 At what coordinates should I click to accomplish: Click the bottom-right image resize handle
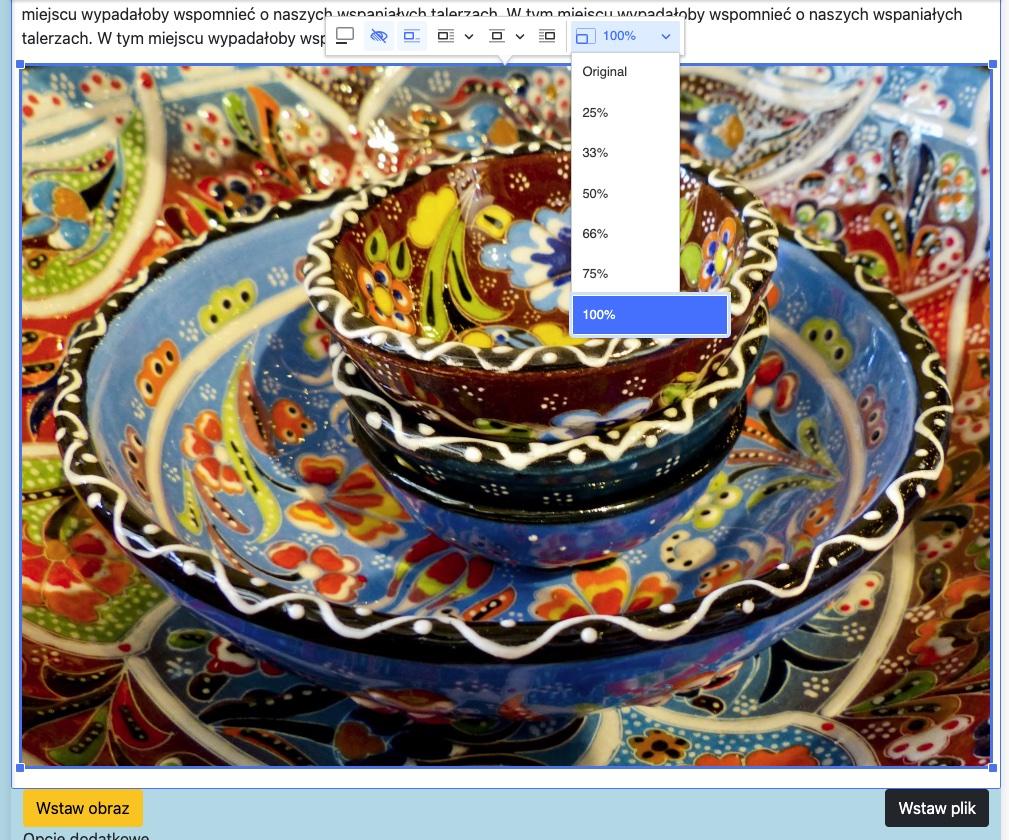(993, 768)
